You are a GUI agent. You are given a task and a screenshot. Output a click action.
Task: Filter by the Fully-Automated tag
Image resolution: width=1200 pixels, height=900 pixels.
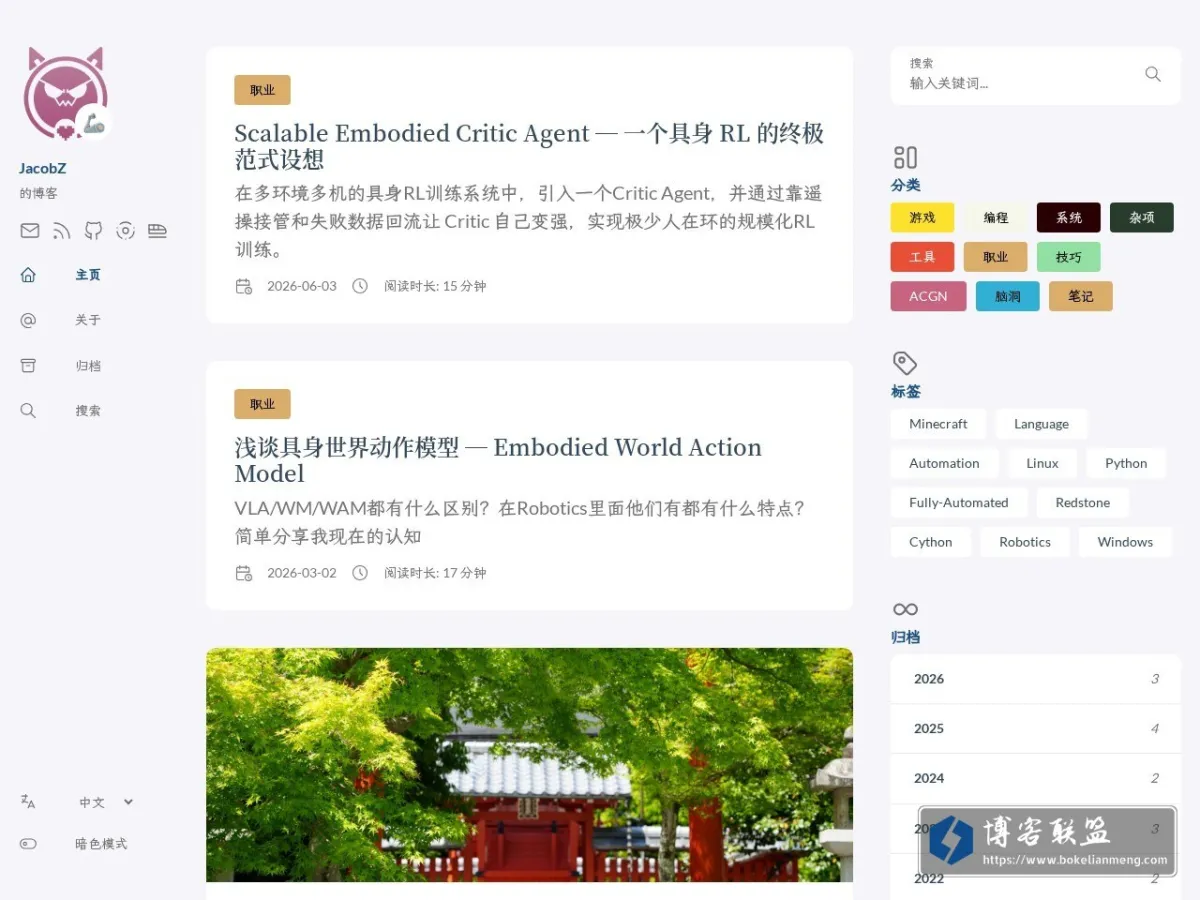click(959, 503)
